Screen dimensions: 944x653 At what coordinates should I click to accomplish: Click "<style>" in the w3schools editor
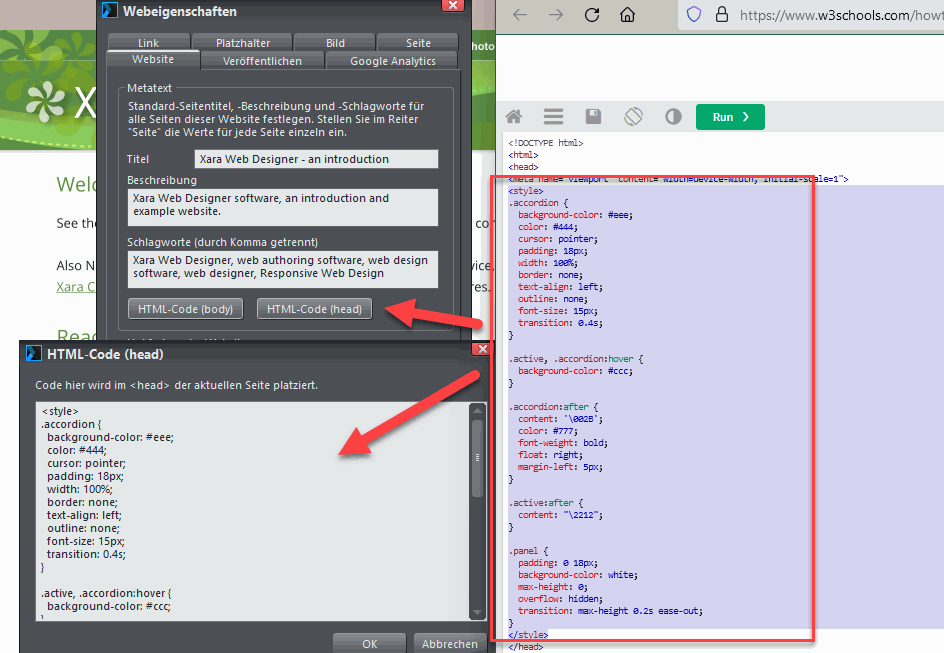click(x=526, y=191)
